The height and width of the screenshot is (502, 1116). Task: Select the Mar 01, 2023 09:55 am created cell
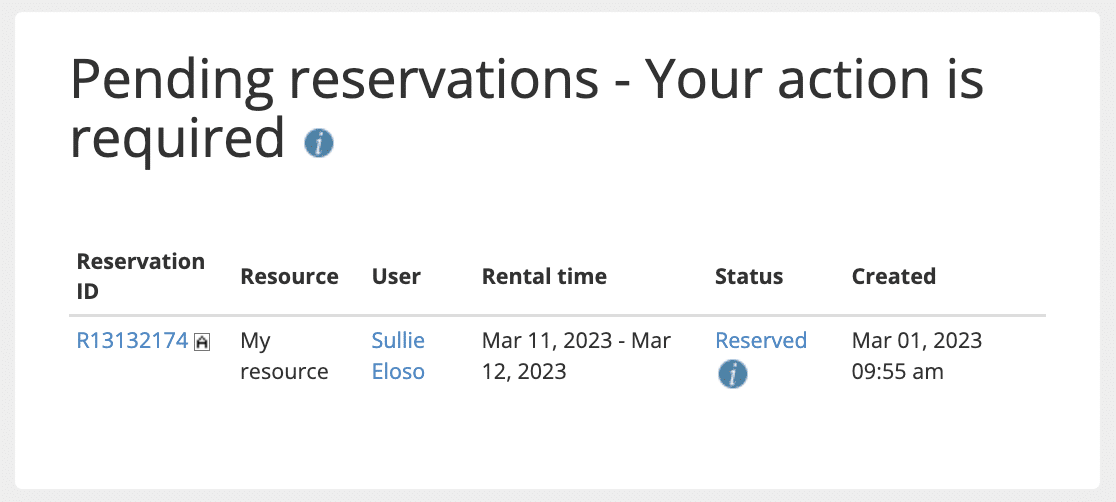click(x=917, y=355)
